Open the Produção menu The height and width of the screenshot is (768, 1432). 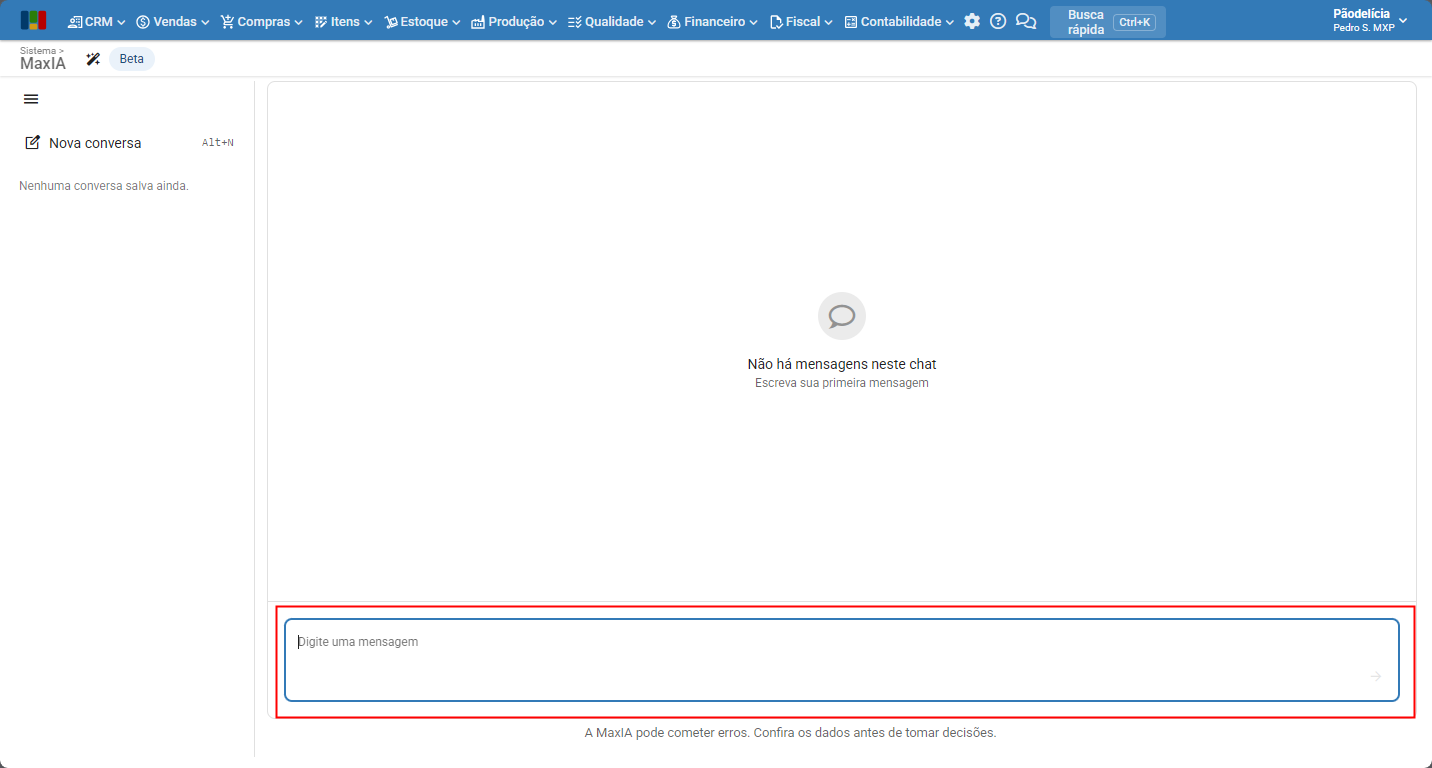click(x=514, y=21)
